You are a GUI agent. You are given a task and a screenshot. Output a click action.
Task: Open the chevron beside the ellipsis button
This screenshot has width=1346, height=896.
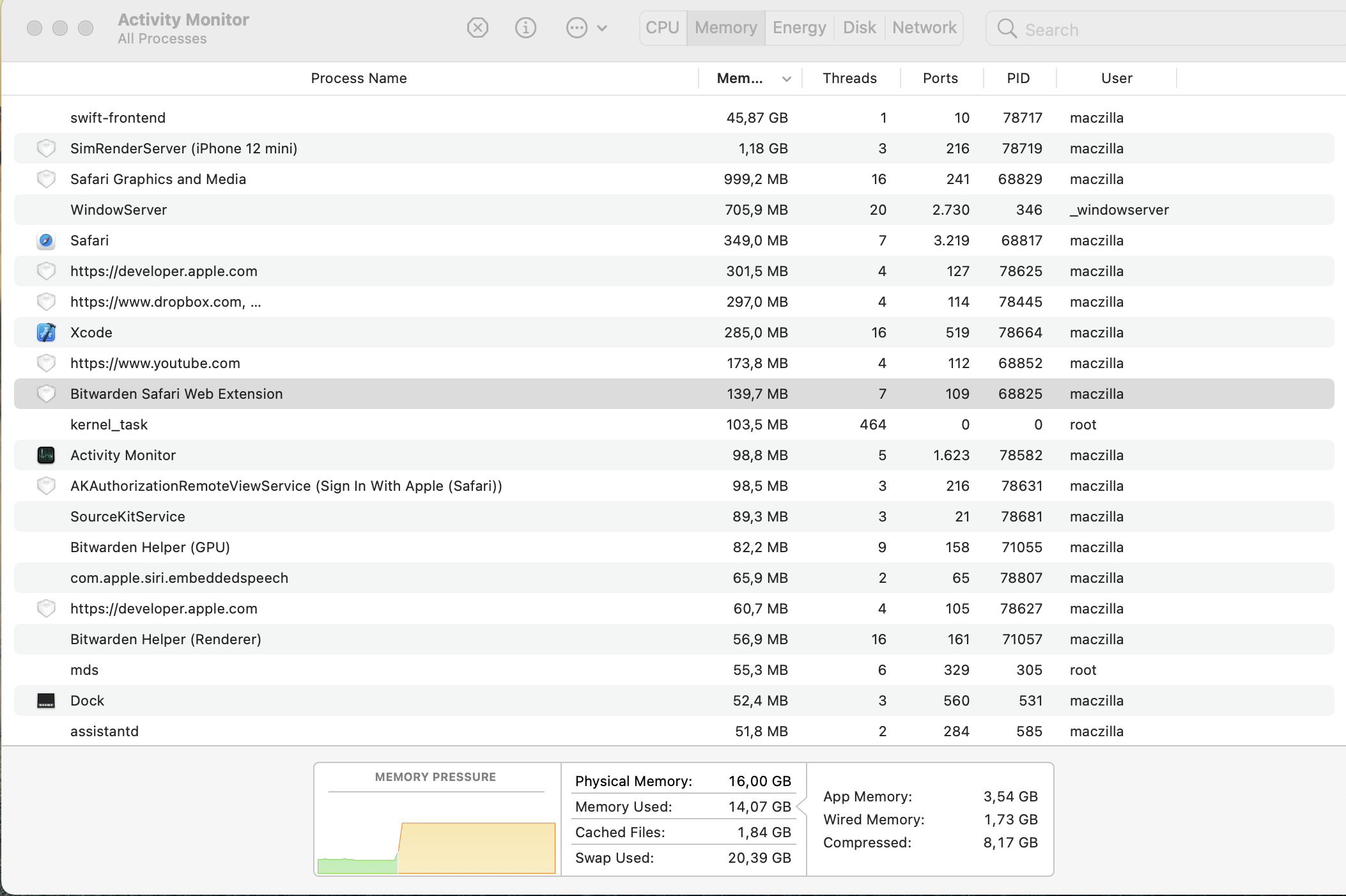point(602,28)
